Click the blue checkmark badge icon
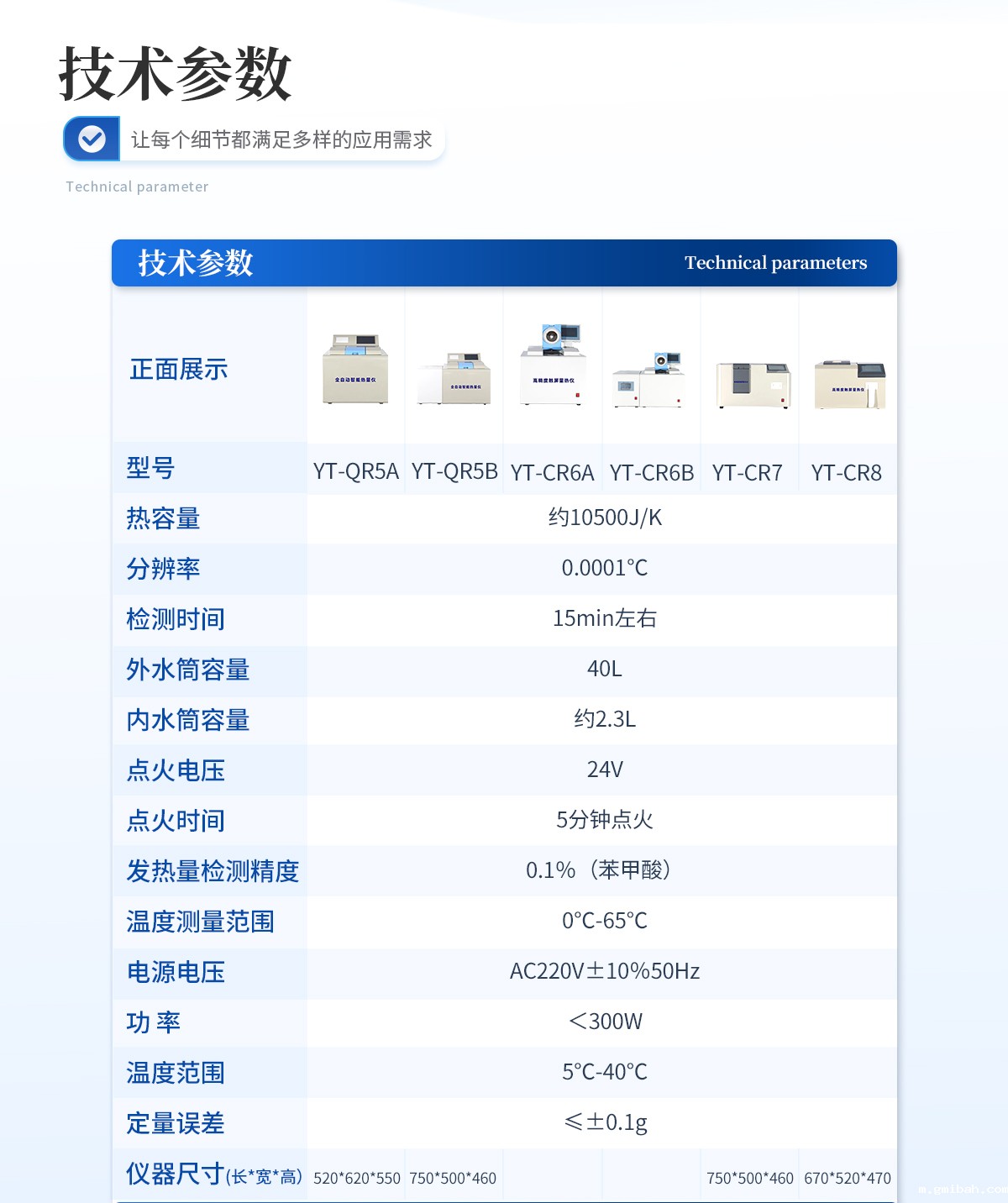 [92, 139]
